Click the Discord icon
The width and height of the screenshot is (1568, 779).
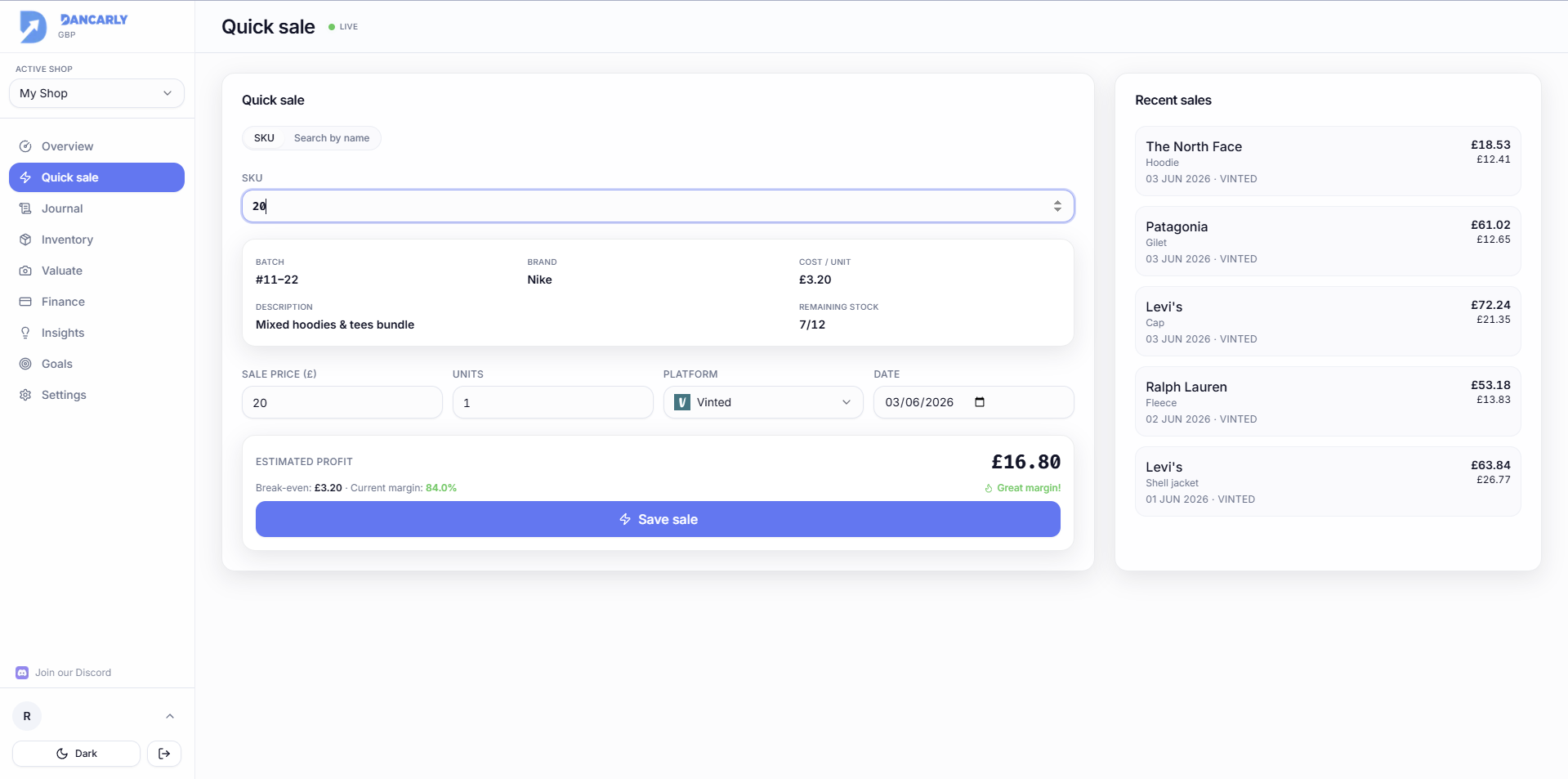pyautogui.click(x=22, y=673)
